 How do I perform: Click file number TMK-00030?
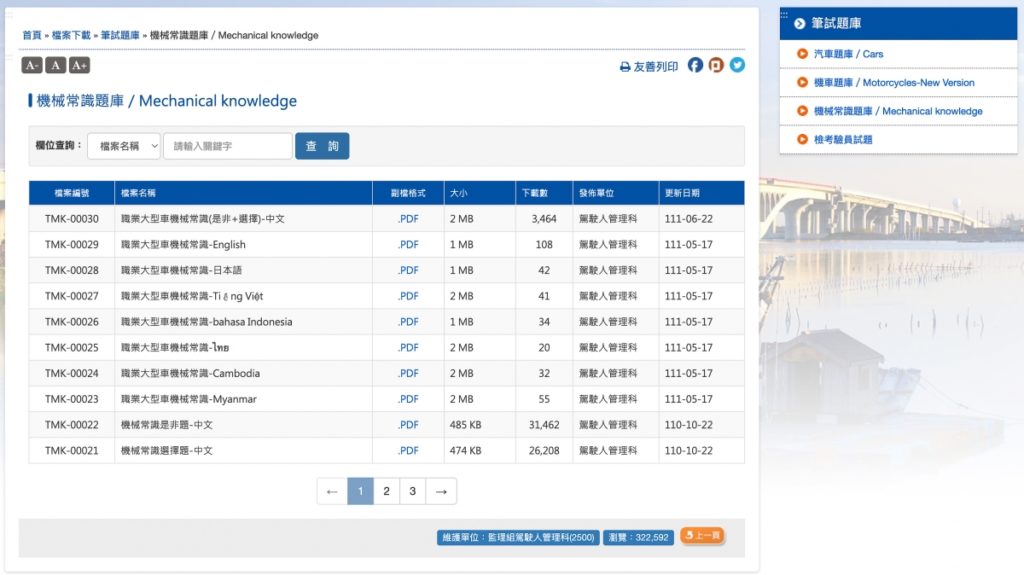pyautogui.click(x=72, y=219)
